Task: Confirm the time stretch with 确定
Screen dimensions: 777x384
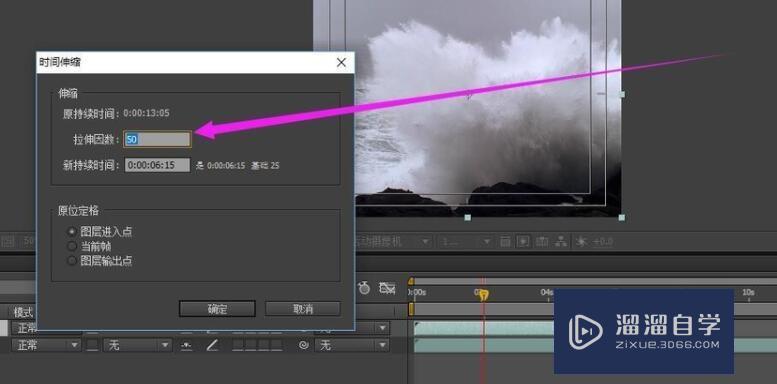Action: click(217, 309)
